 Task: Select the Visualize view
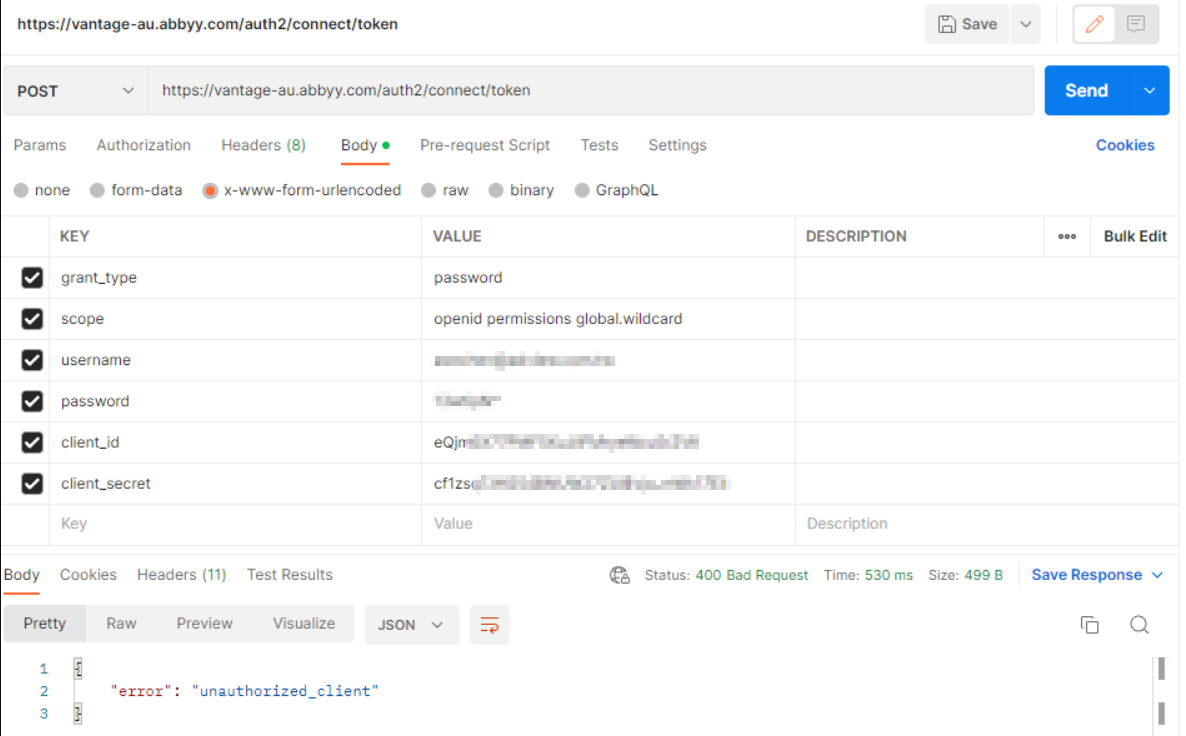click(x=304, y=624)
